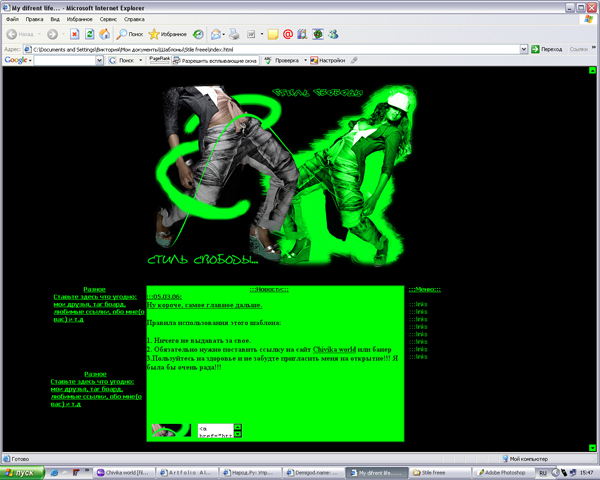Switch to Chivika world taskbar button
The height and width of the screenshot is (480, 600).
125,473
